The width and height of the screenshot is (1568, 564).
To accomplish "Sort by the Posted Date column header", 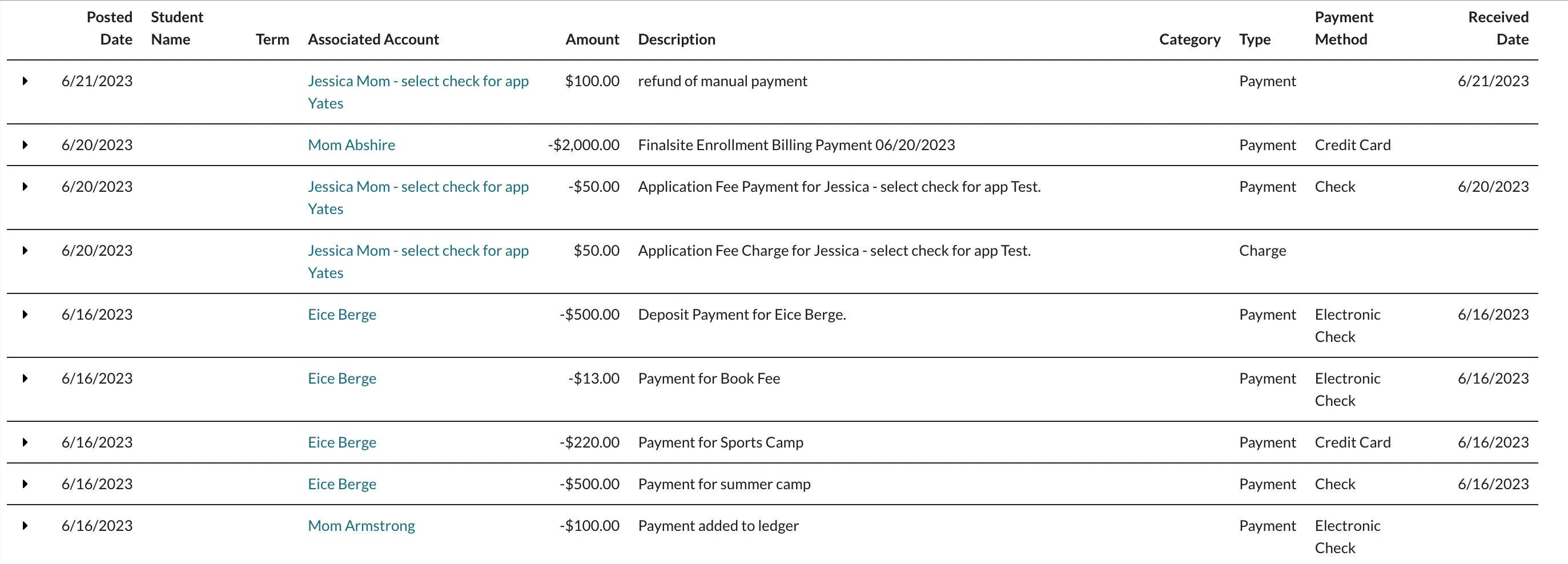I will point(110,29).
